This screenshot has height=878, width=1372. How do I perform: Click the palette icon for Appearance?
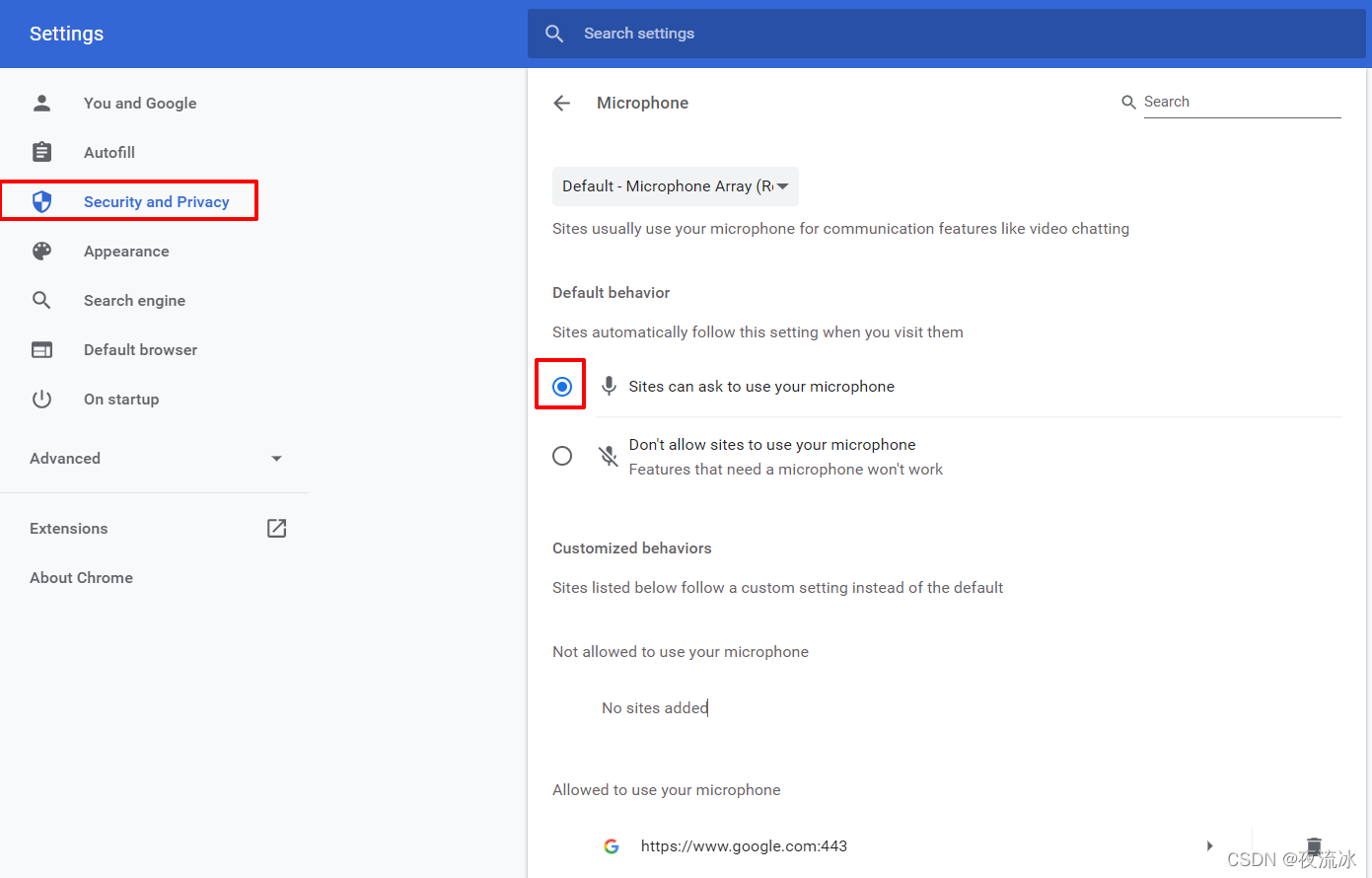click(41, 251)
